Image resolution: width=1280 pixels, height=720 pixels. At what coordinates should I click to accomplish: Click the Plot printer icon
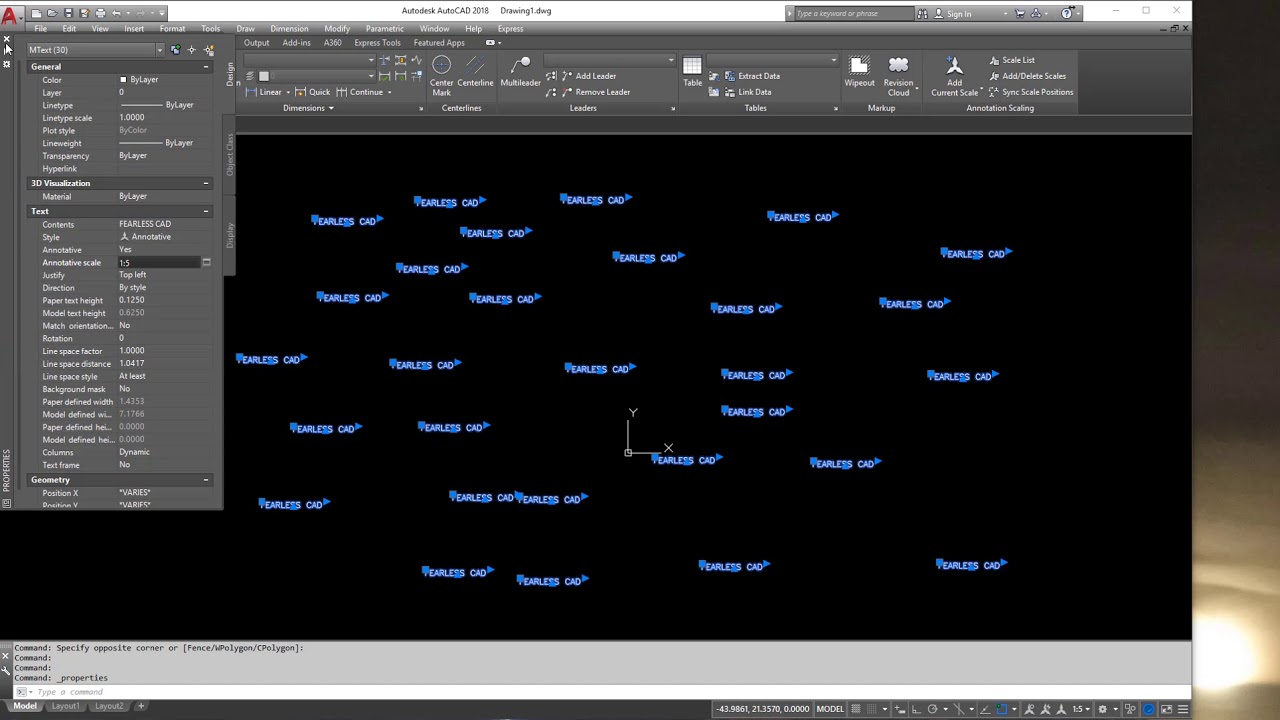point(100,13)
